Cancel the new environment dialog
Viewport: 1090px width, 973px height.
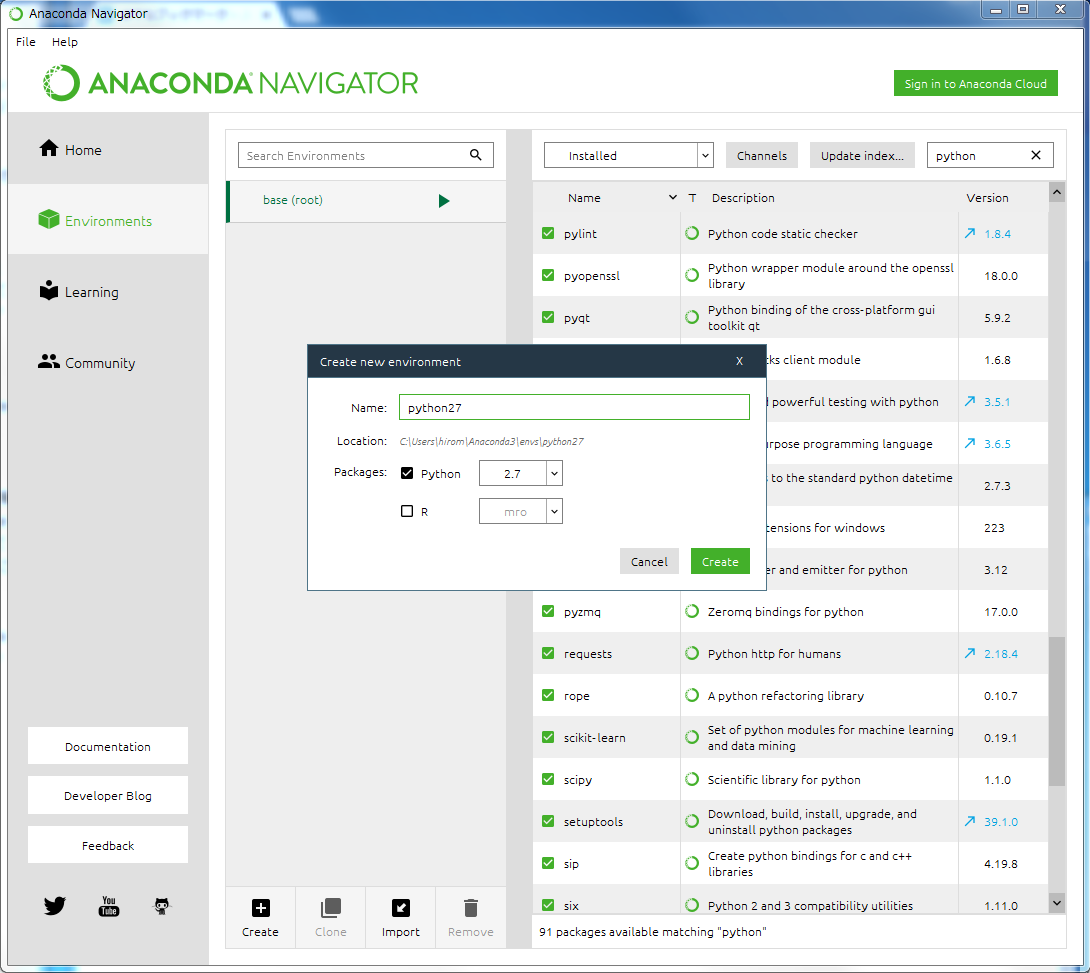(649, 562)
